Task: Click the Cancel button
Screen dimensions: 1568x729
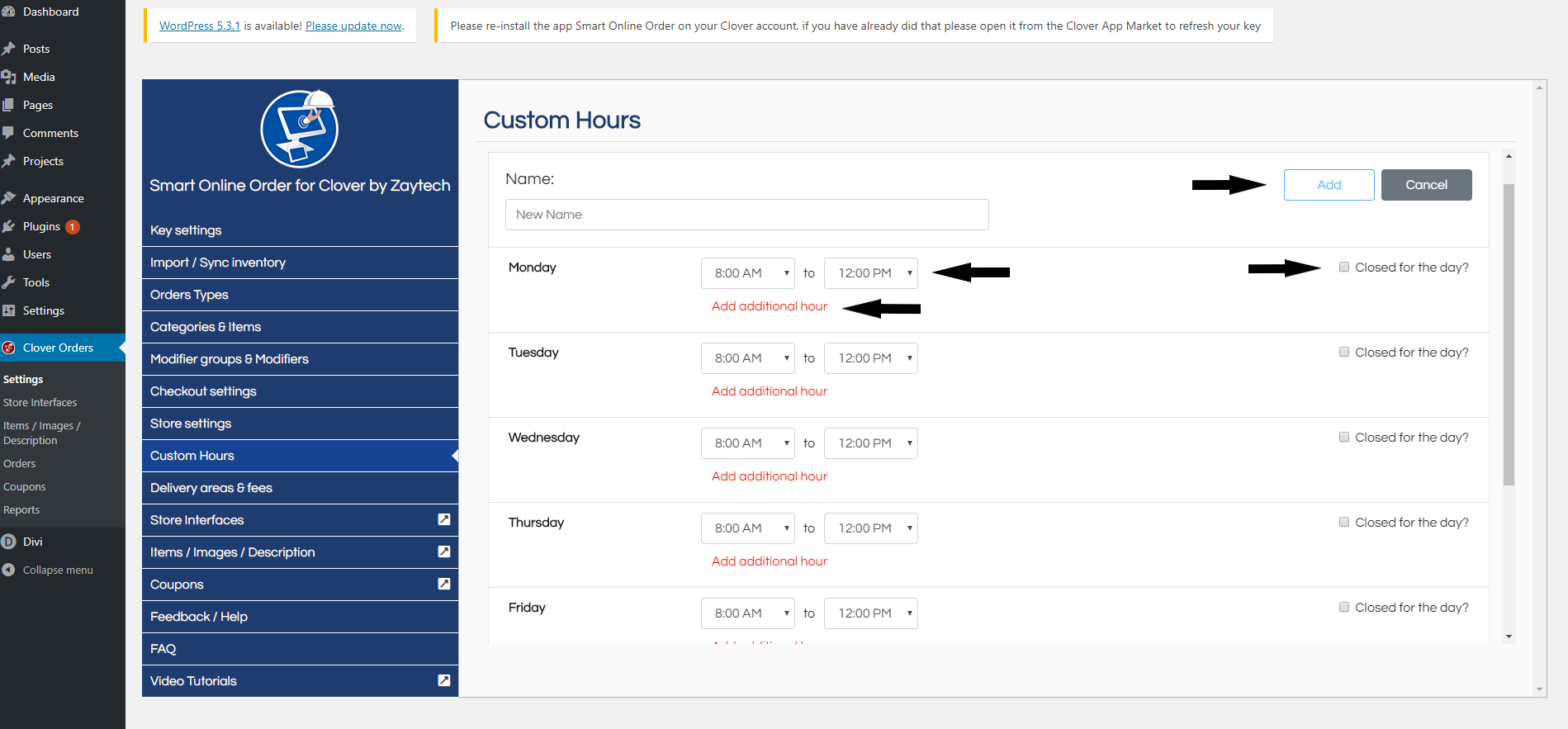Action: pos(1426,185)
